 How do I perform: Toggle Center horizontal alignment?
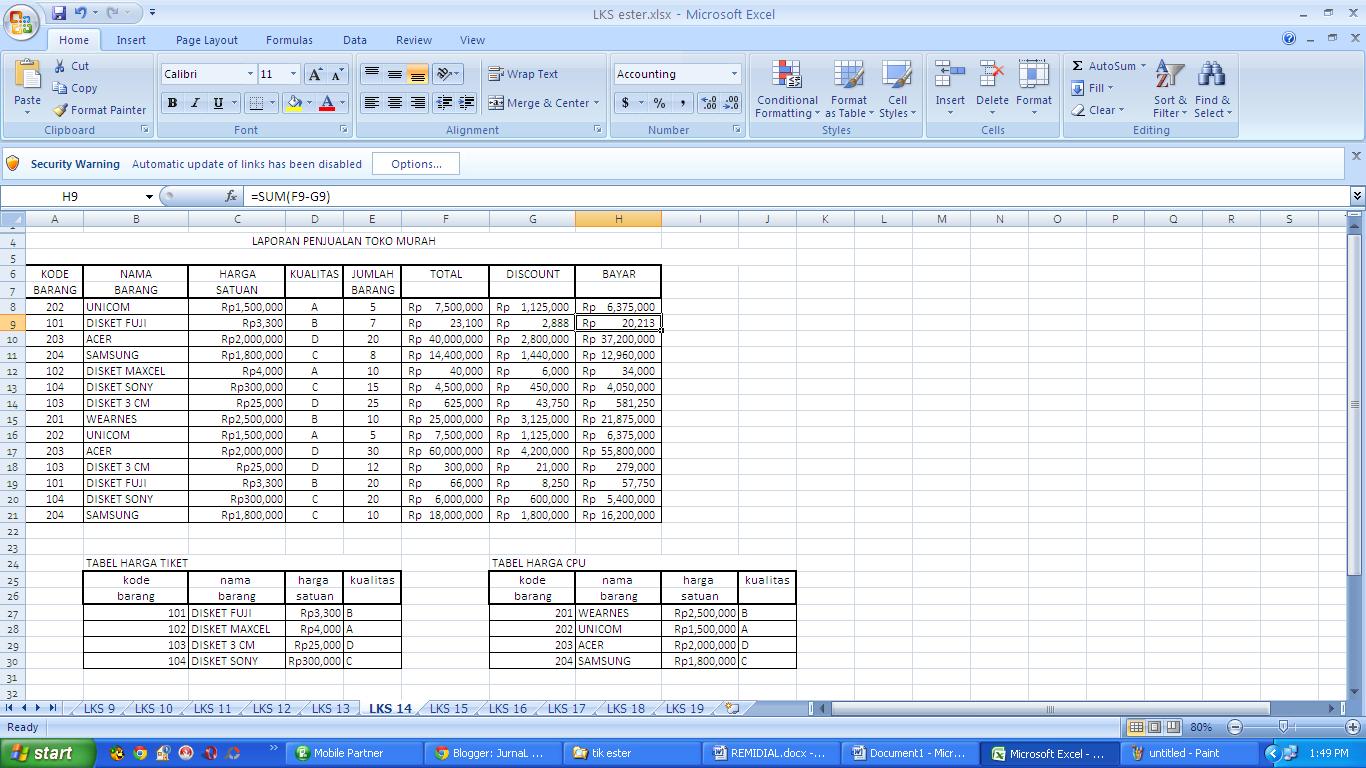tap(394, 103)
